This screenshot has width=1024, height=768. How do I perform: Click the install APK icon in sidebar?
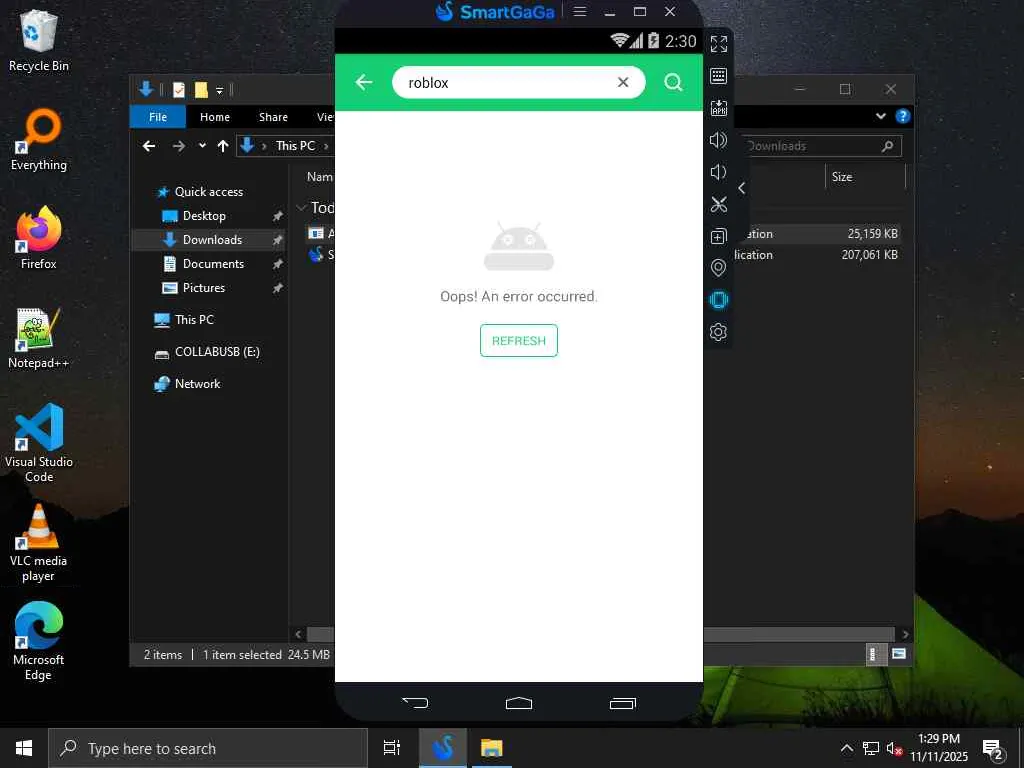718,108
